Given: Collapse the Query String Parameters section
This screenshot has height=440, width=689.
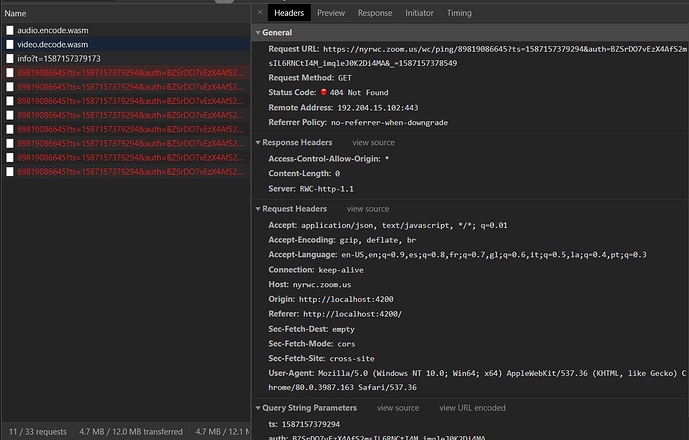Looking at the screenshot, I should [x=258, y=408].
